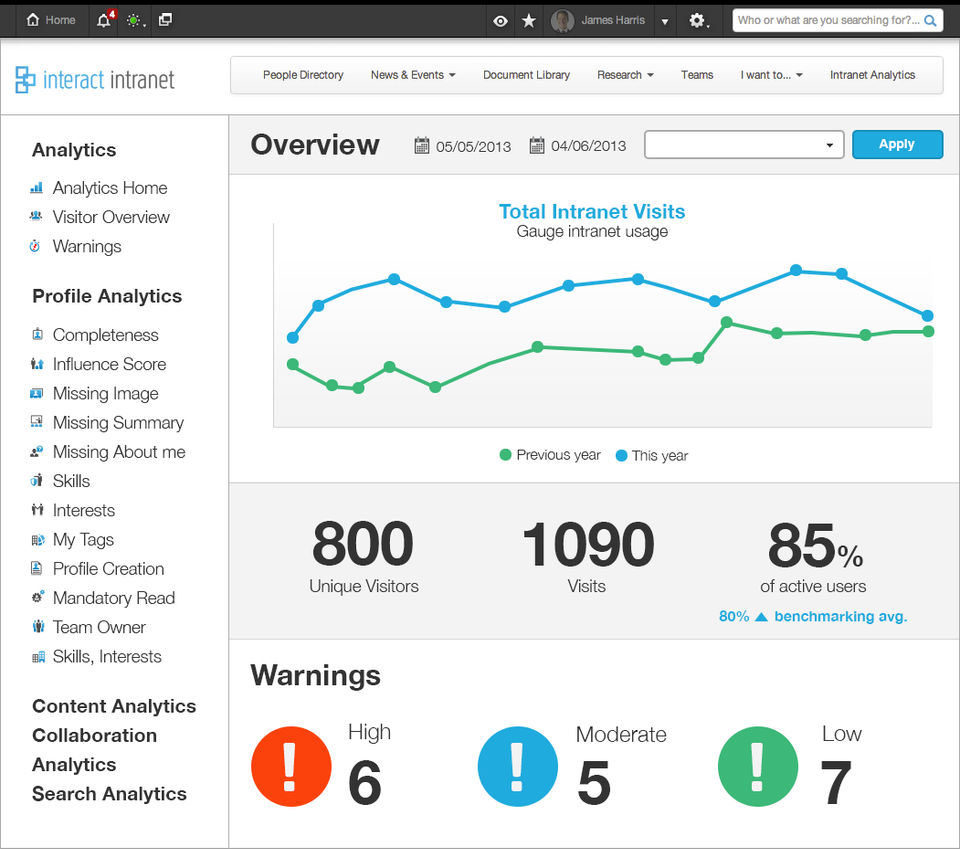Click last blue data point on chart
This screenshot has height=849, width=960.
[928, 316]
